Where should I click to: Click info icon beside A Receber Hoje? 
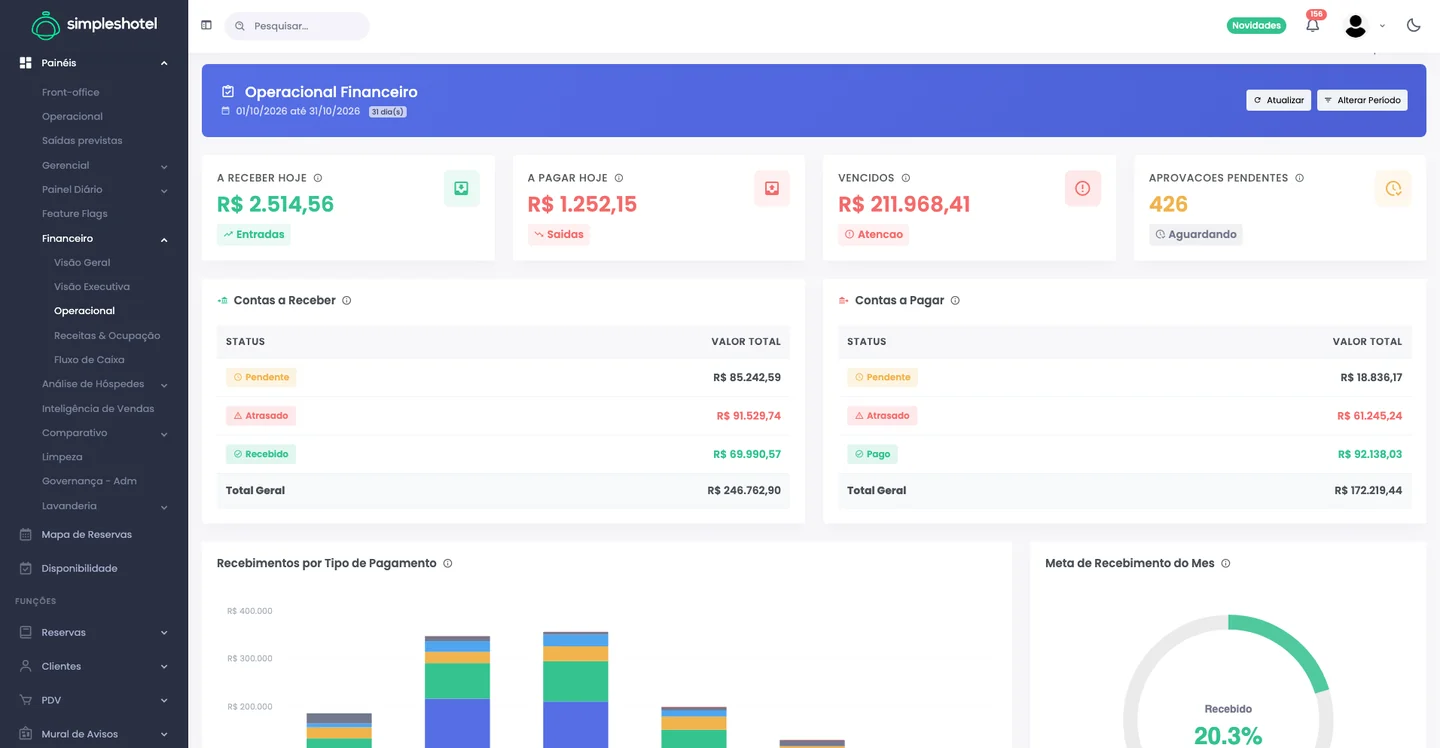coord(318,178)
